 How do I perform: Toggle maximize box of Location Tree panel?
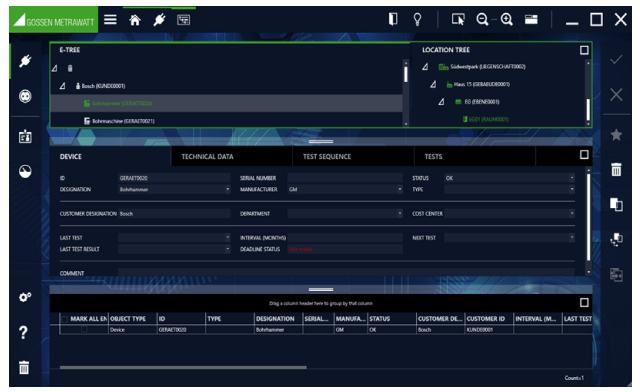coord(584,50)
